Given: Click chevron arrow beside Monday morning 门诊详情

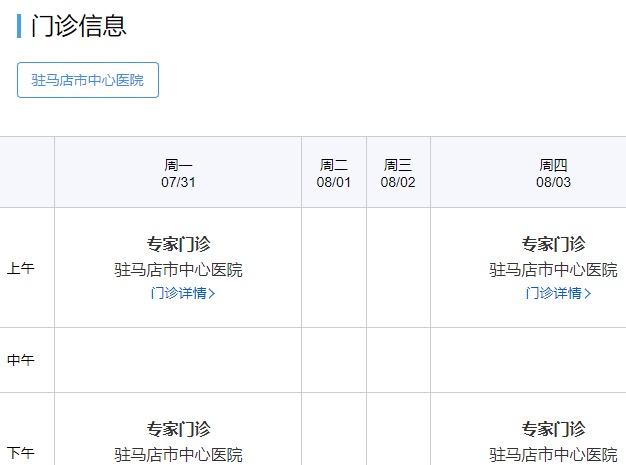Looking at the screenshot, I should (212, 294).
